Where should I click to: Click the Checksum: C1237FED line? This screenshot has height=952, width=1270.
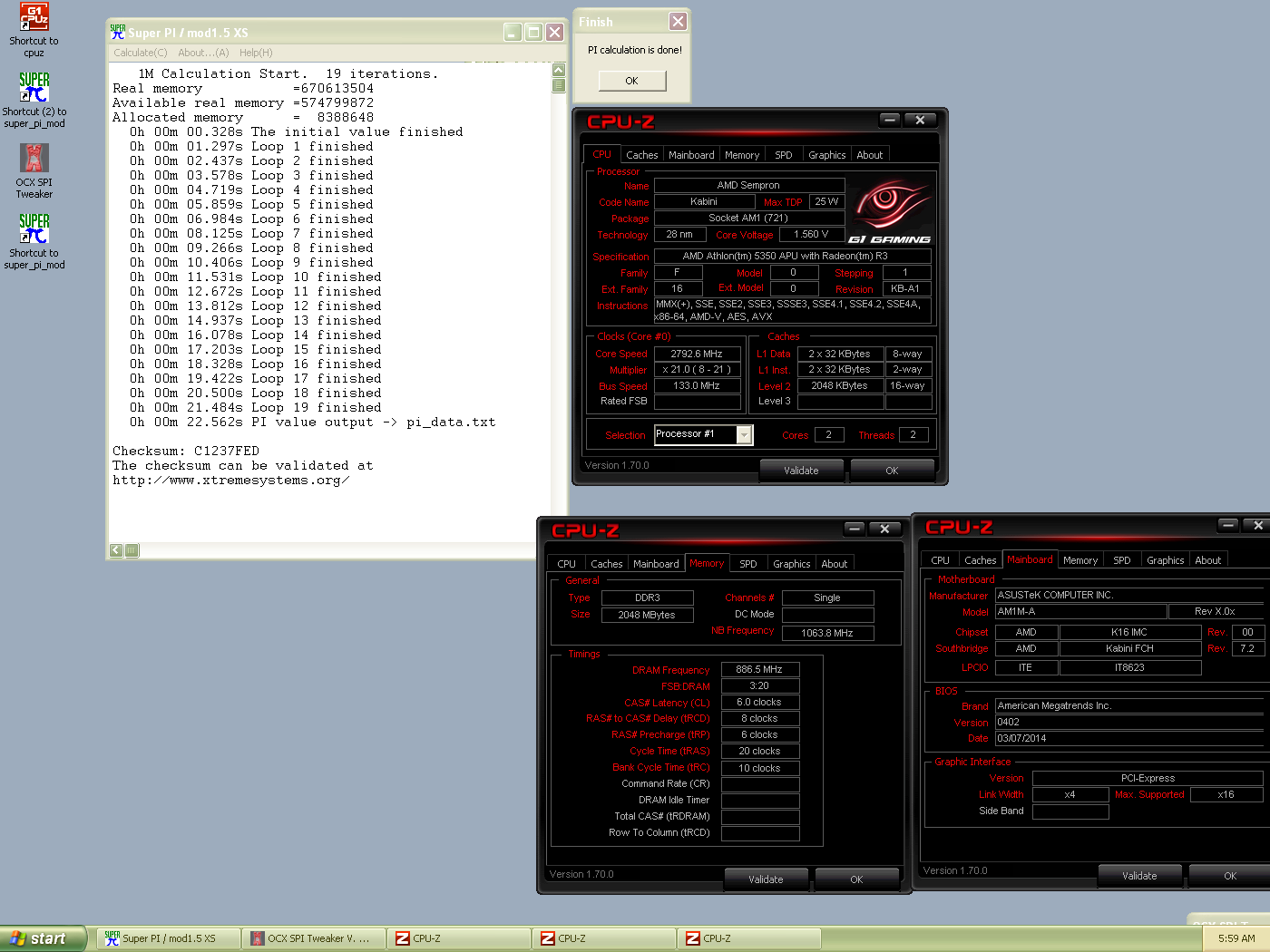click(x=186, y=451)
